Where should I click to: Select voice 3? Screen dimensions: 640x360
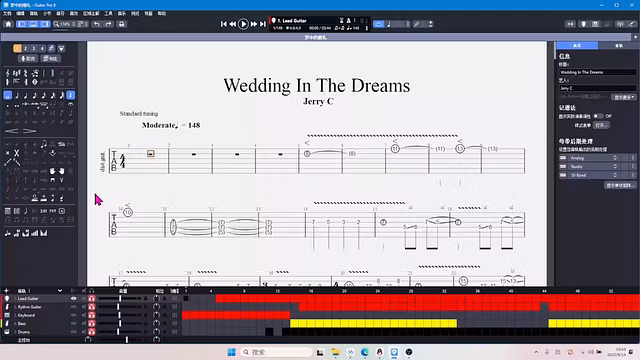pos(34,49)
